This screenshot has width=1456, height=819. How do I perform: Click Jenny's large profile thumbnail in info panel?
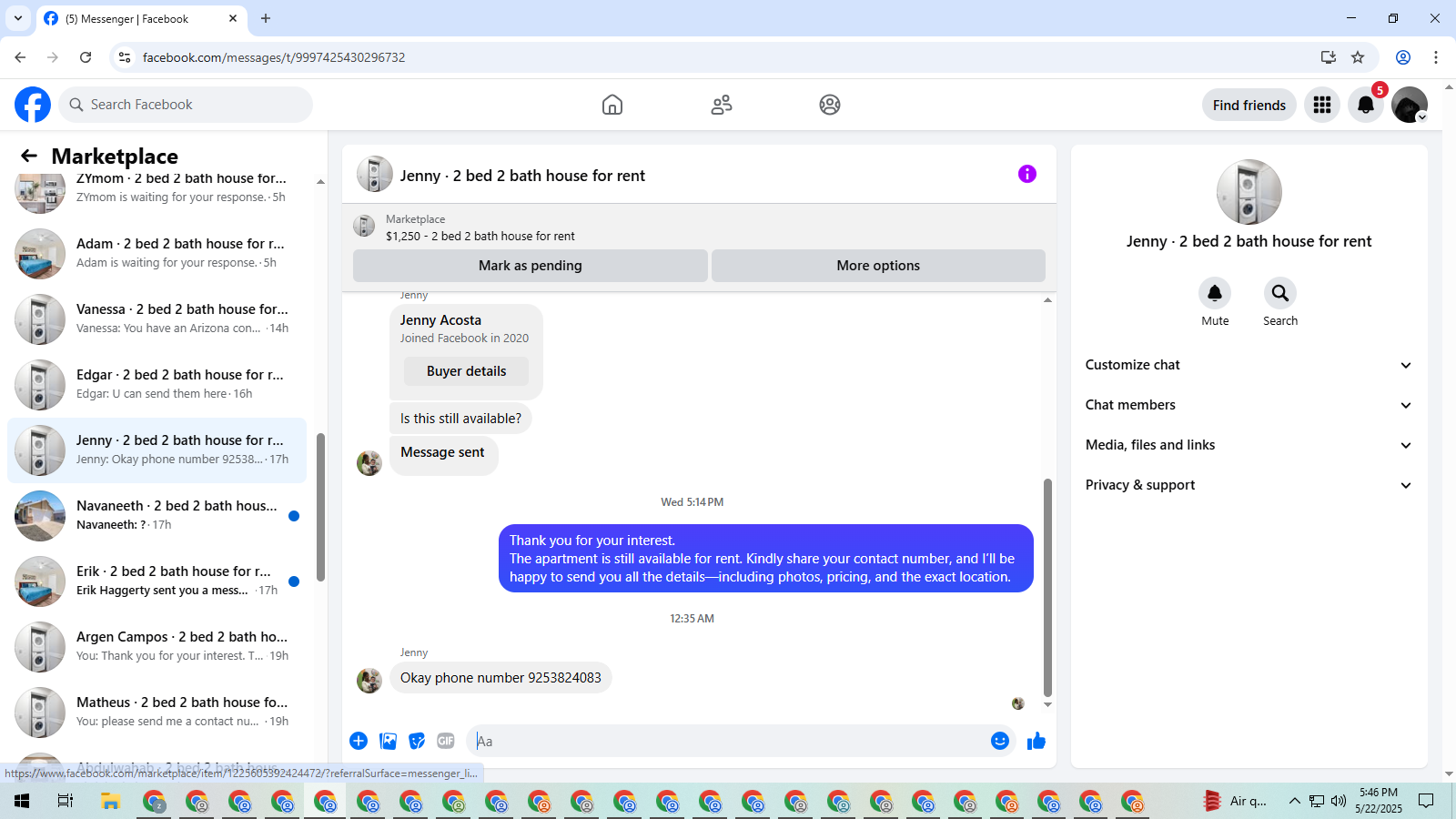point(1249,192)
